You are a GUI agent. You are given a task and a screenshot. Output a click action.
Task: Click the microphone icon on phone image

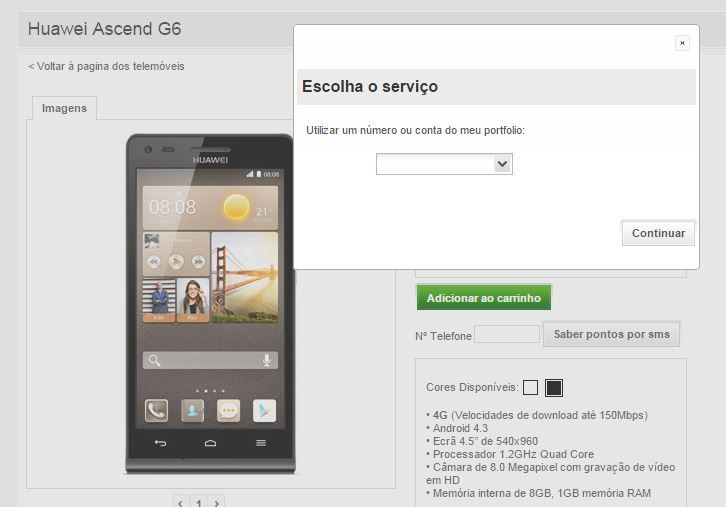(x=267, y=360)
